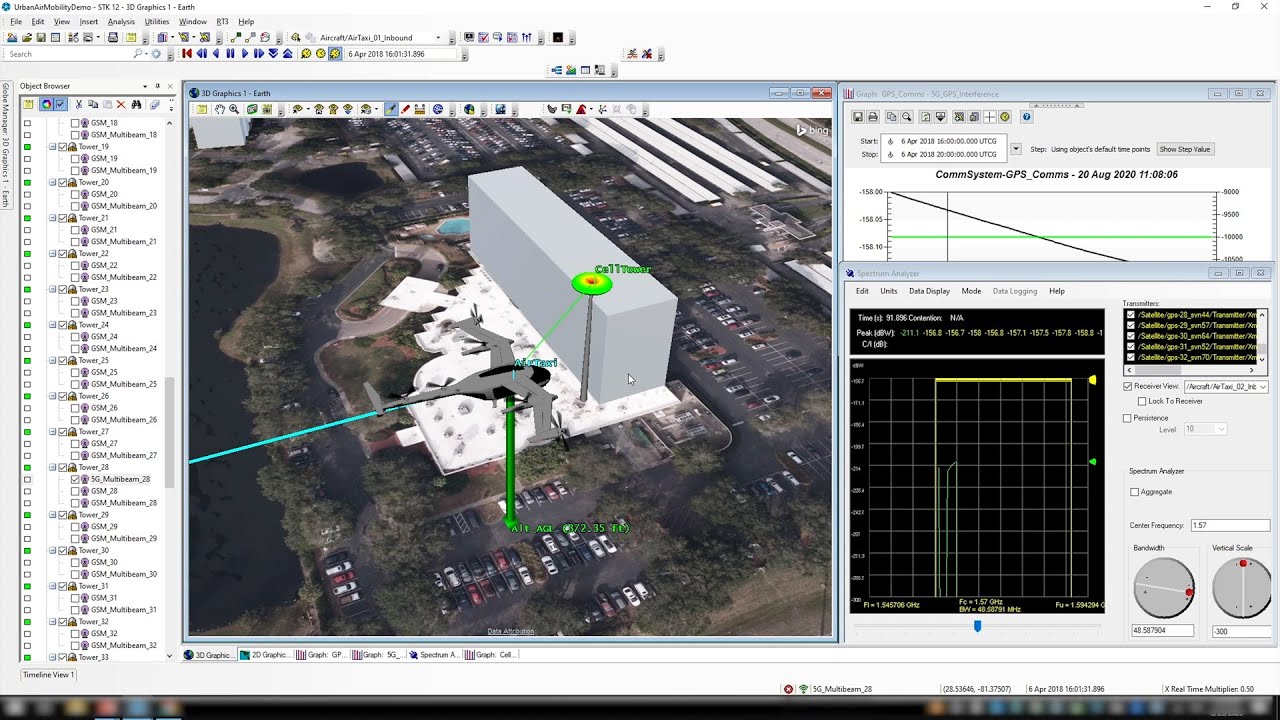Uncheck Tower_28 visibility in the Object Browser

pos(62,468)
